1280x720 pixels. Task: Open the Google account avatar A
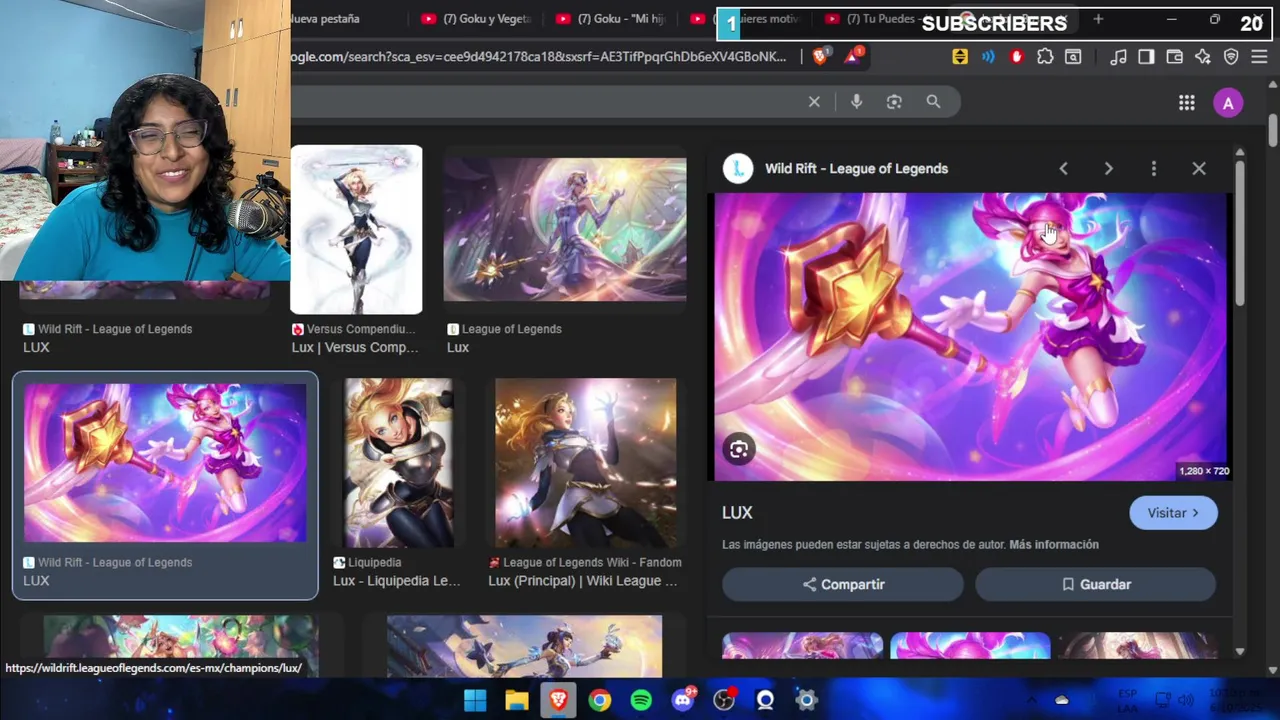[x=1228, y=103]
